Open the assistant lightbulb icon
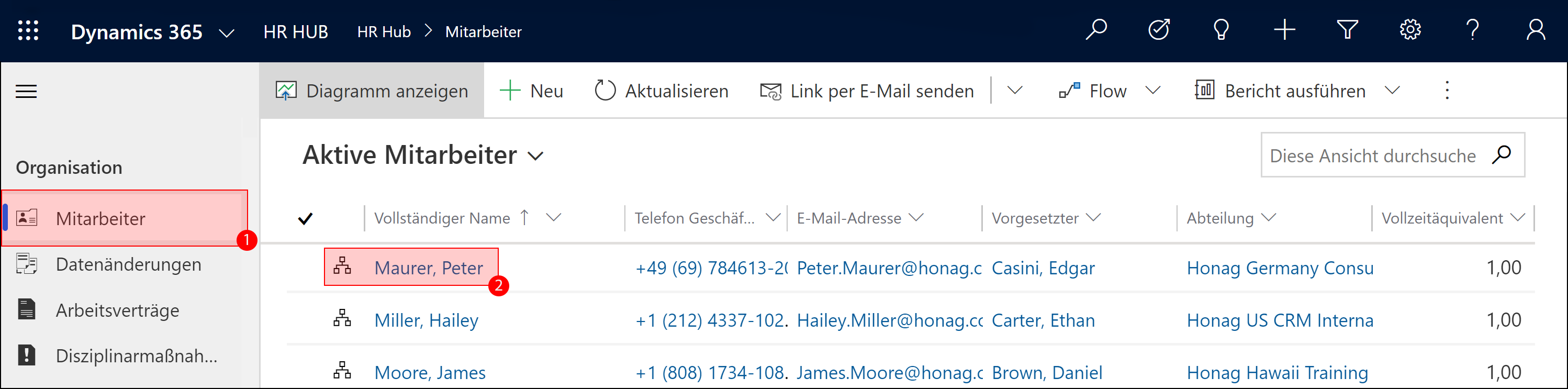Viewport: 1568px width, 389px height. (1221, 30)
